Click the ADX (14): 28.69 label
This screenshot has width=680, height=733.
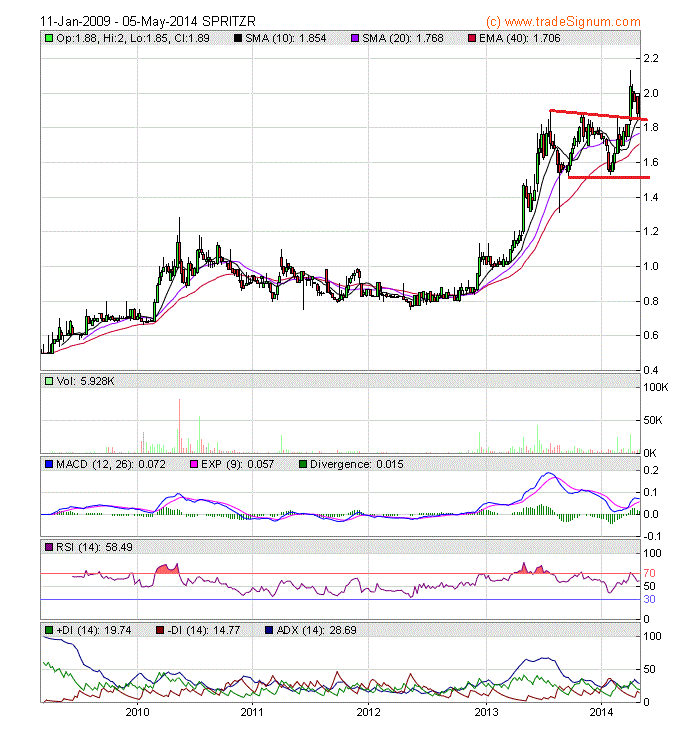click(x=316, y=630)
